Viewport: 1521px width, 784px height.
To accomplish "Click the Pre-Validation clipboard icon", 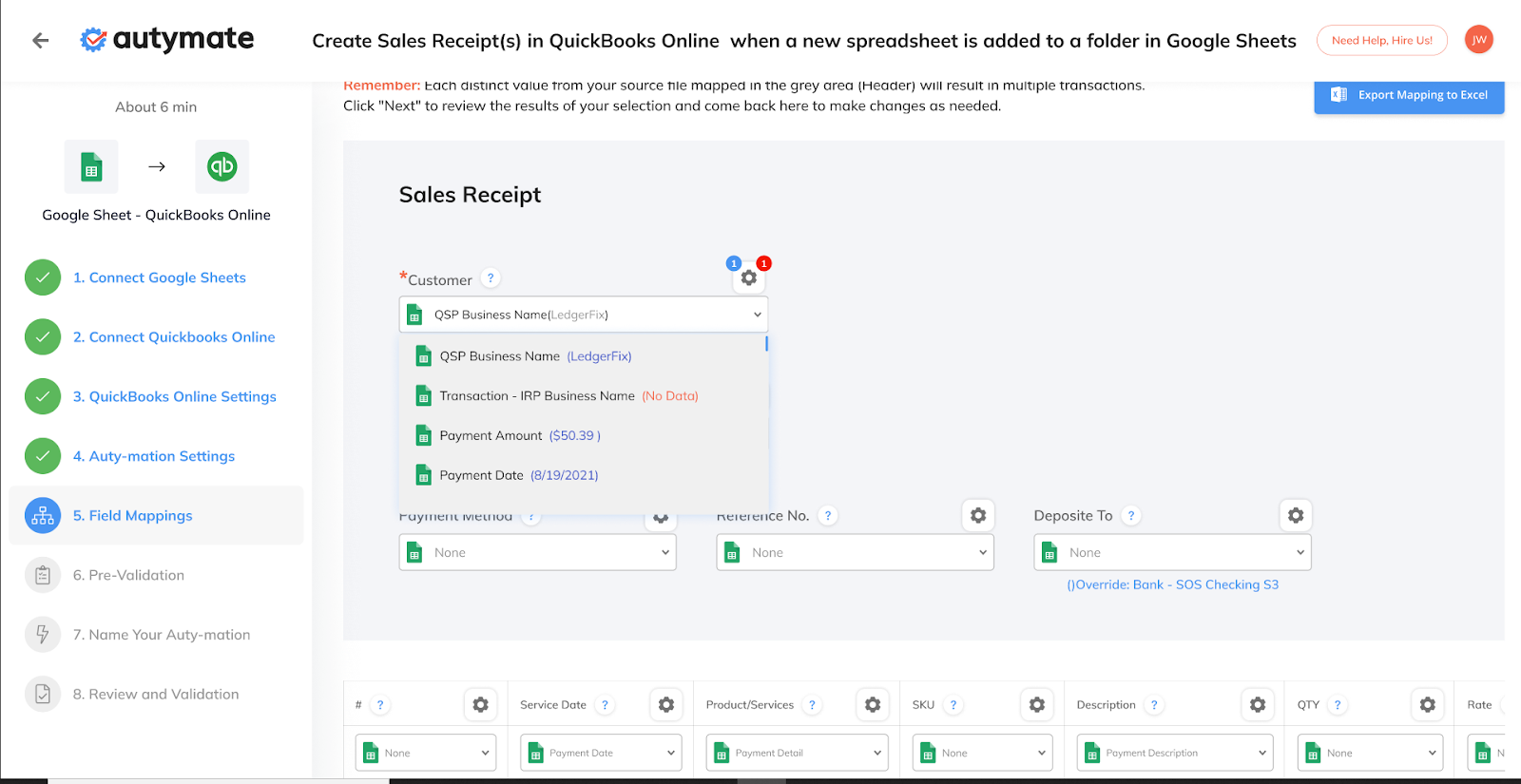I will (x=43, y=575).
